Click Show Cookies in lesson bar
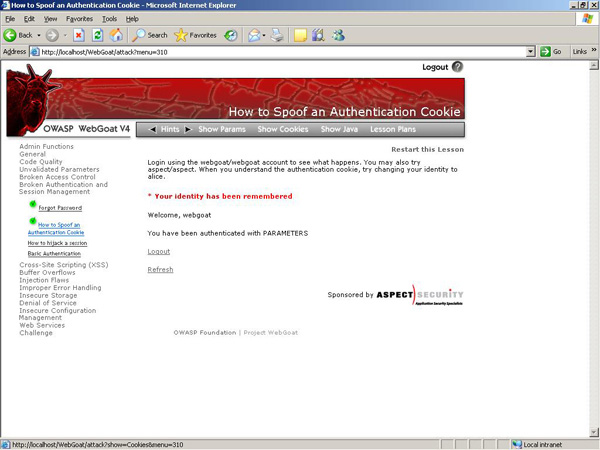The image size is (600, 450). click(283, 129)
